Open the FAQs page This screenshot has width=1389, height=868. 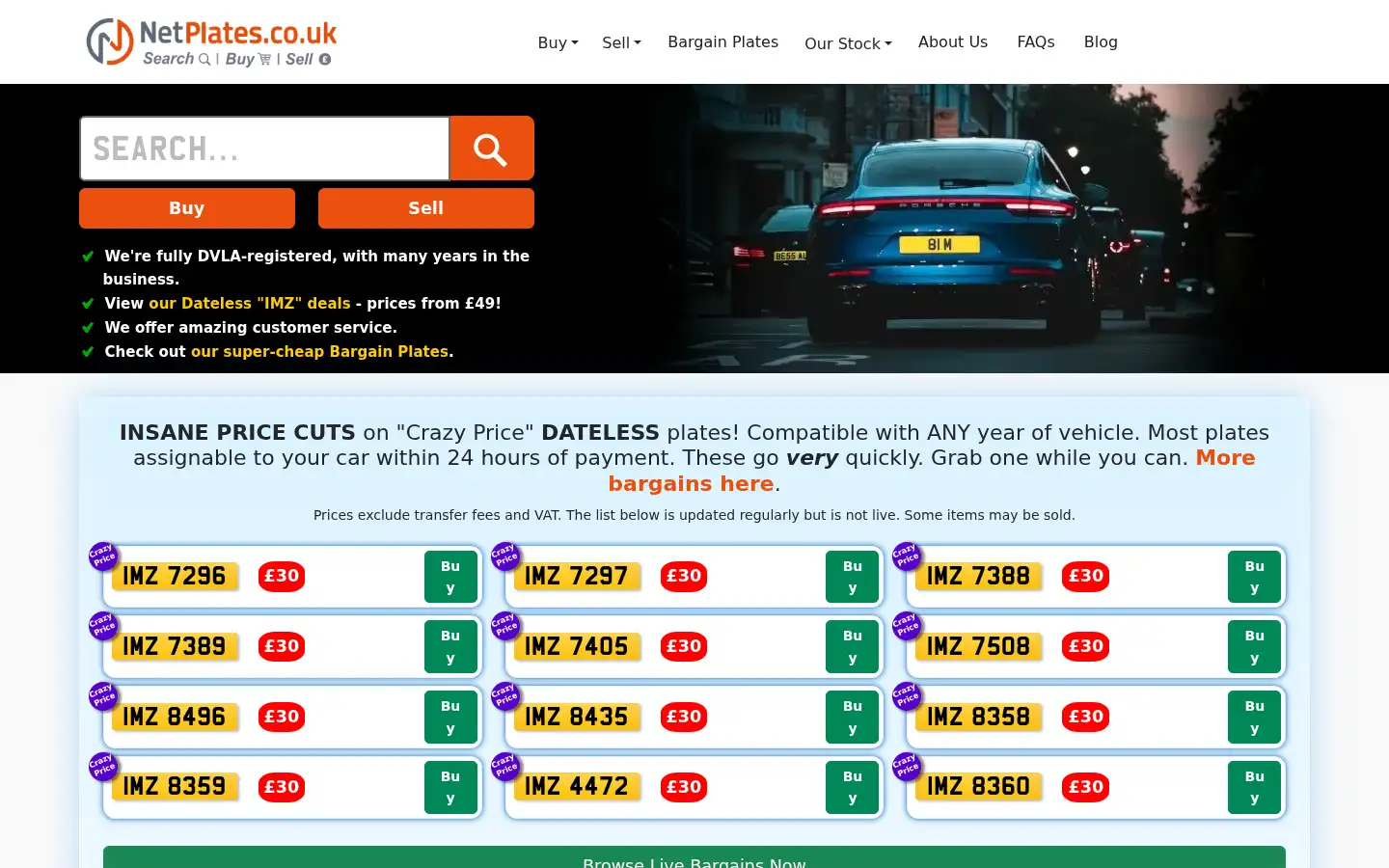click(1036, 41)
